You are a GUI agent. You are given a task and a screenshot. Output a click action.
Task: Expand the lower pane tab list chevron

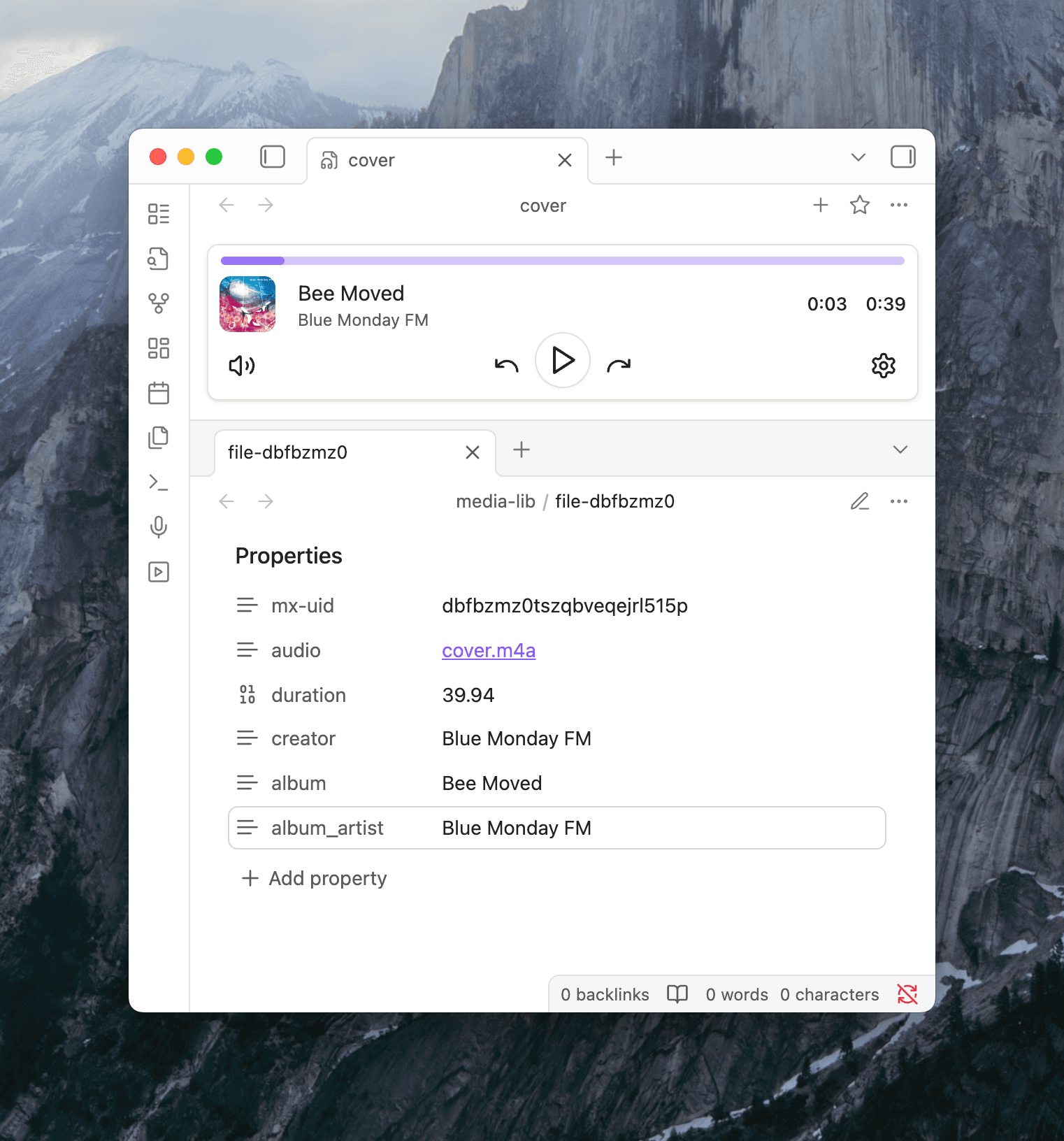(900, 450)
